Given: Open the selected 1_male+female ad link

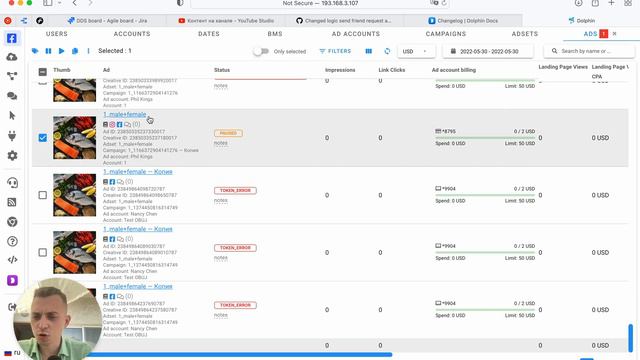Looking at the screenshot, I should [x=124, y=114].
